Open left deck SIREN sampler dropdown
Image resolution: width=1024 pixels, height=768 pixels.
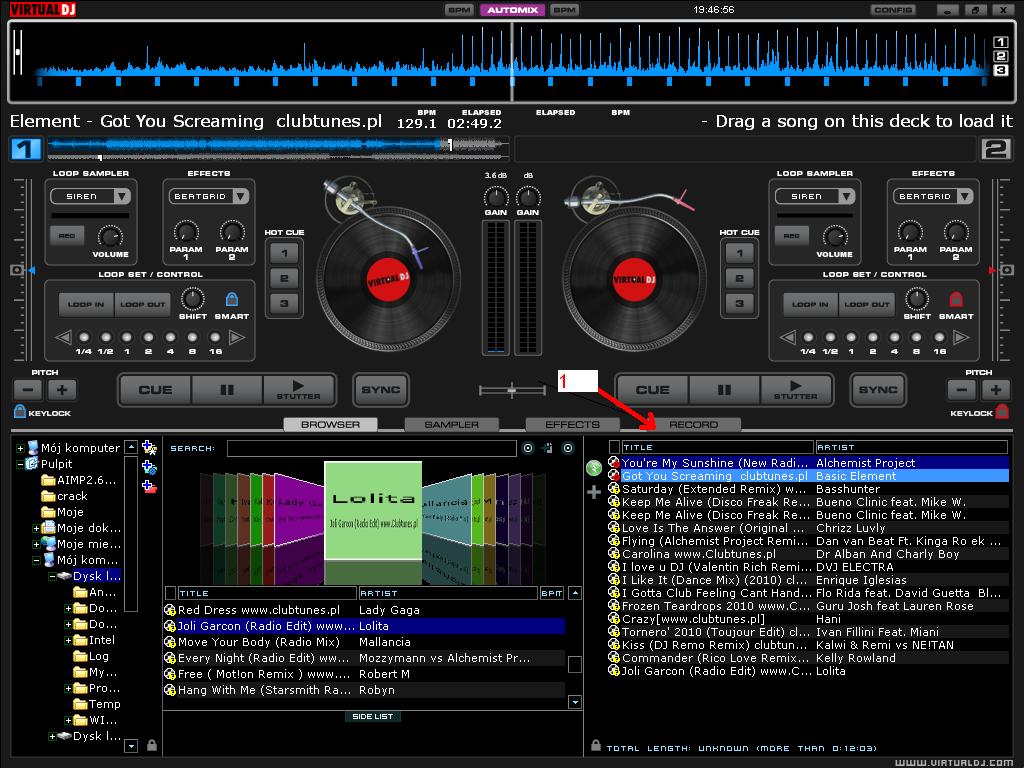point(122,196)
